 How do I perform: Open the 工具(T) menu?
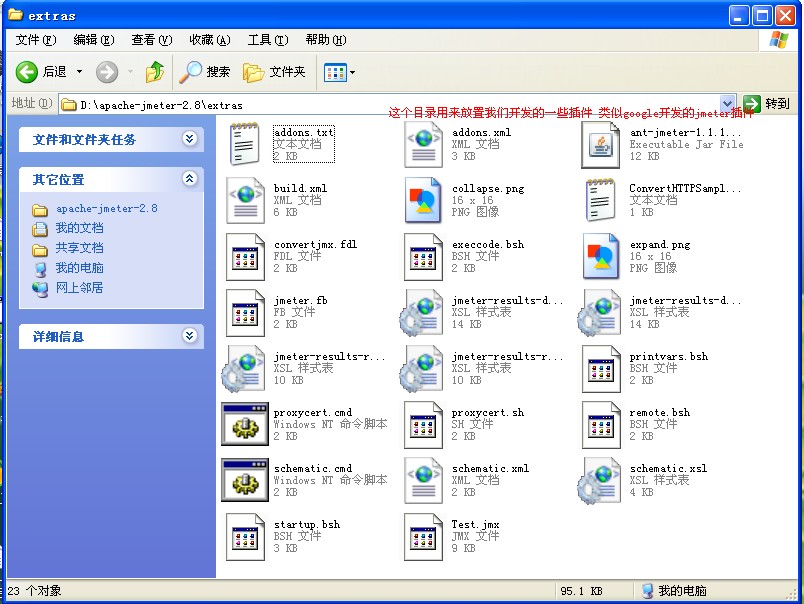coord(268,39)
